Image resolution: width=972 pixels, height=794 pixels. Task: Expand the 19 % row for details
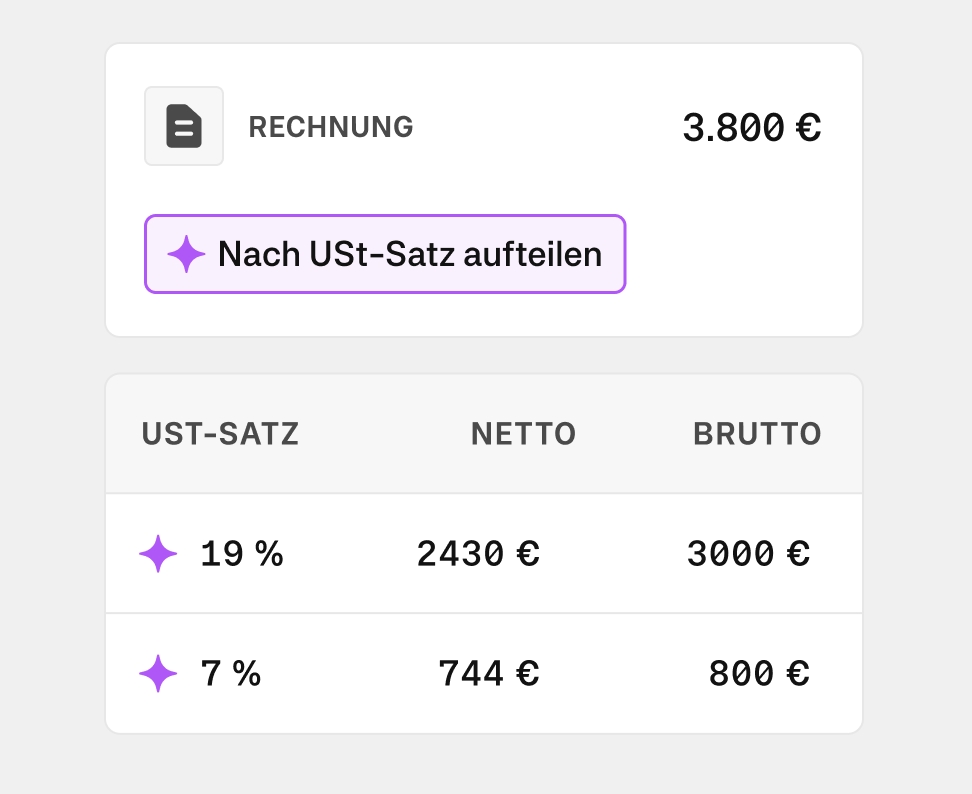point(484,553)
